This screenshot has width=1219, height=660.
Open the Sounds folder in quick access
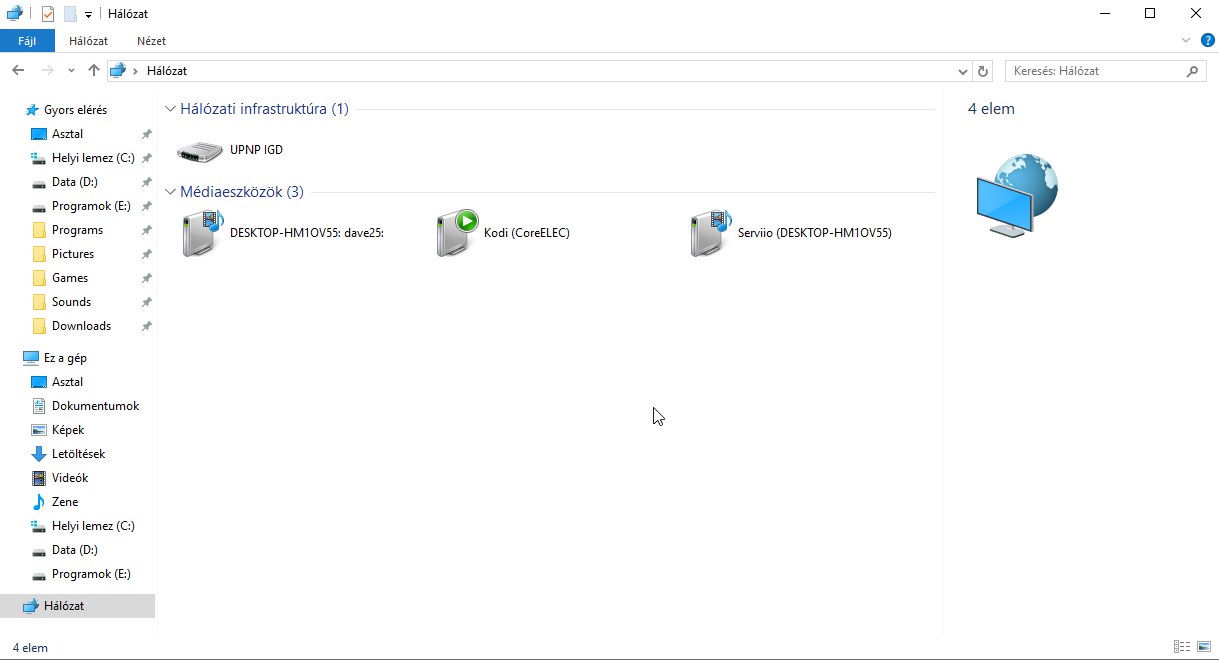[71, 302]
